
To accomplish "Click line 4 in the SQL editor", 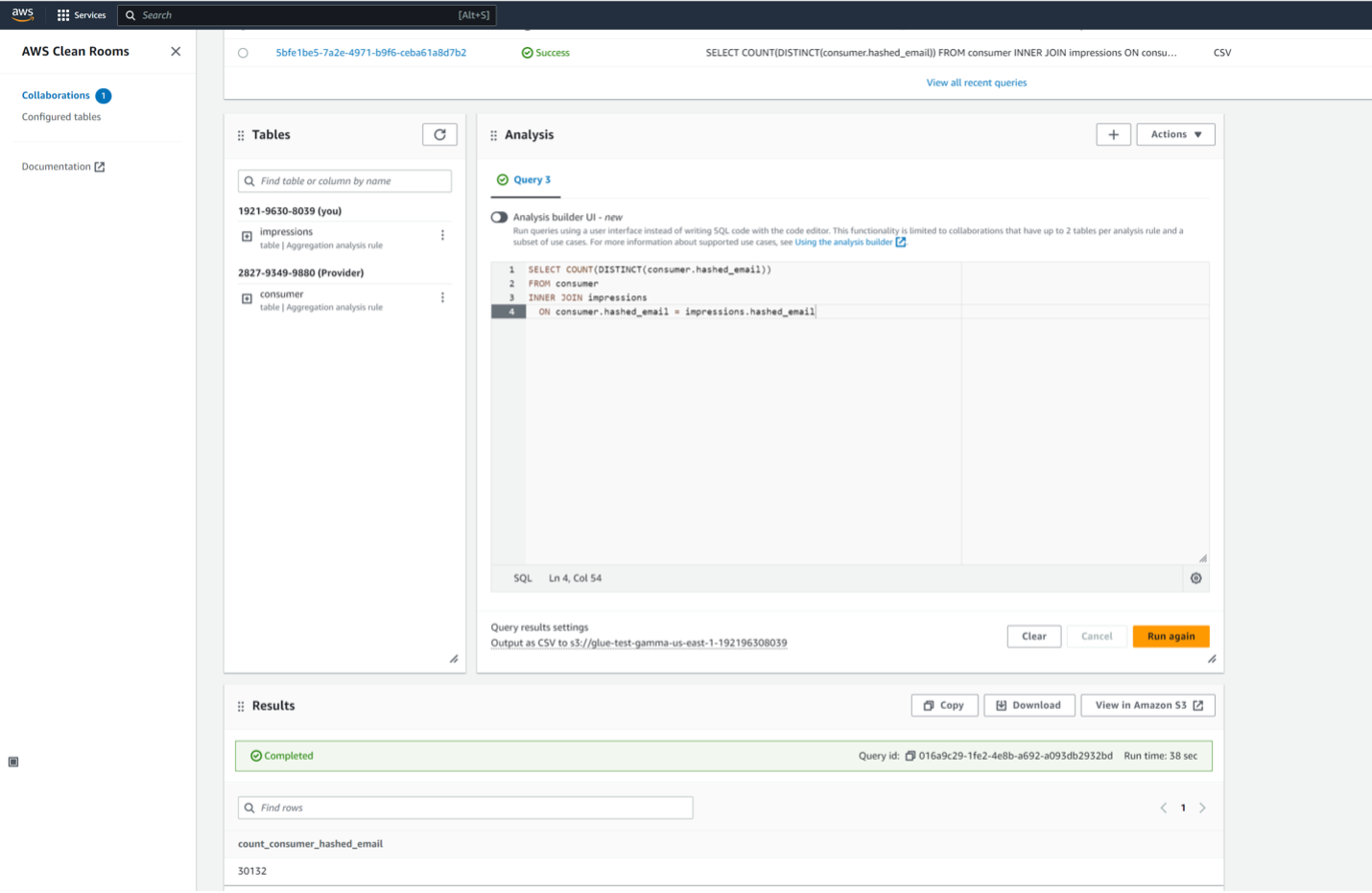I will [x=850, y=312].
